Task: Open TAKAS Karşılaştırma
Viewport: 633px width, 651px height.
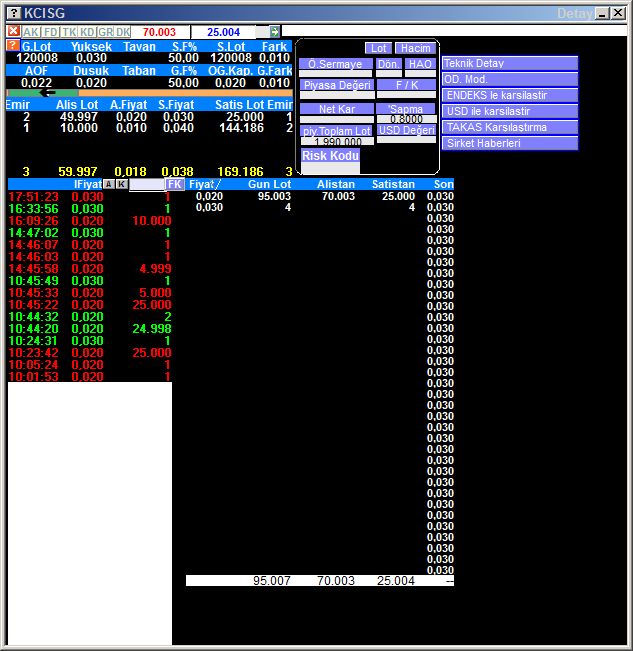Action: click(x=510, y=127)
